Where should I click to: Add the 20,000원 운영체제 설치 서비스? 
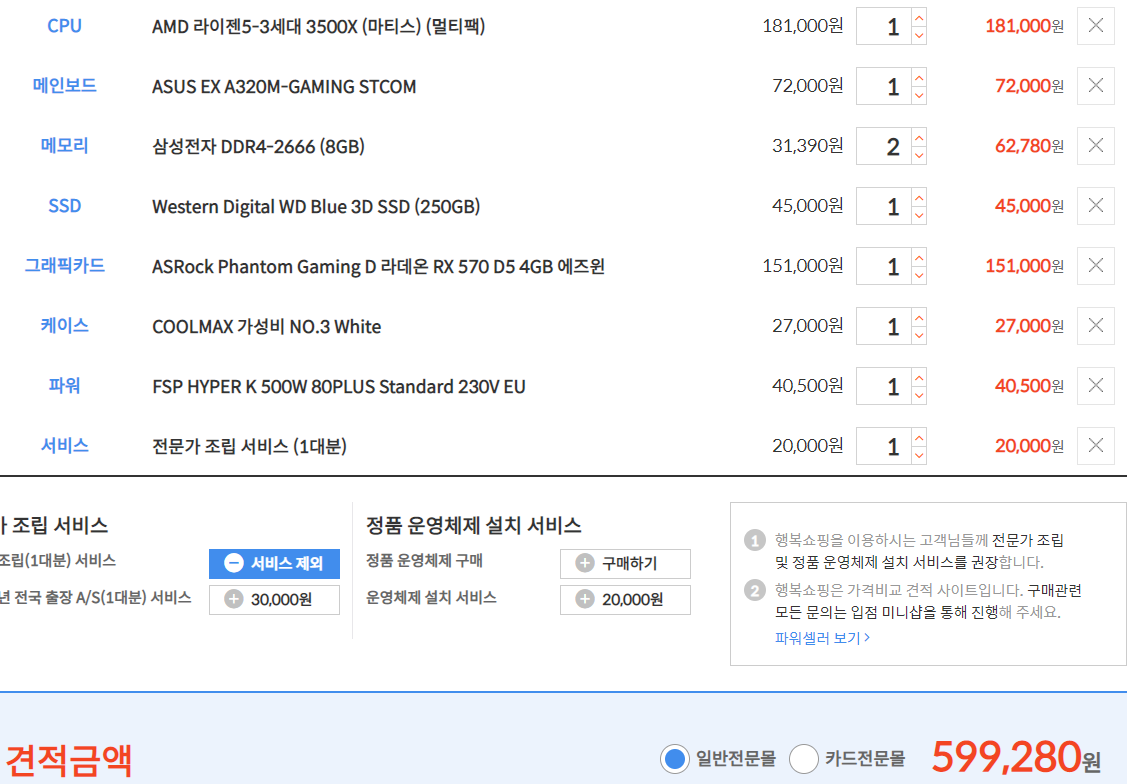coord(625,600)
